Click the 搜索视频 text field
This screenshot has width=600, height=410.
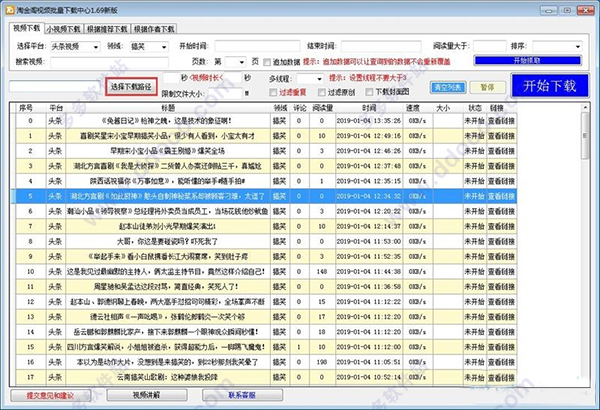coord(109,62)
